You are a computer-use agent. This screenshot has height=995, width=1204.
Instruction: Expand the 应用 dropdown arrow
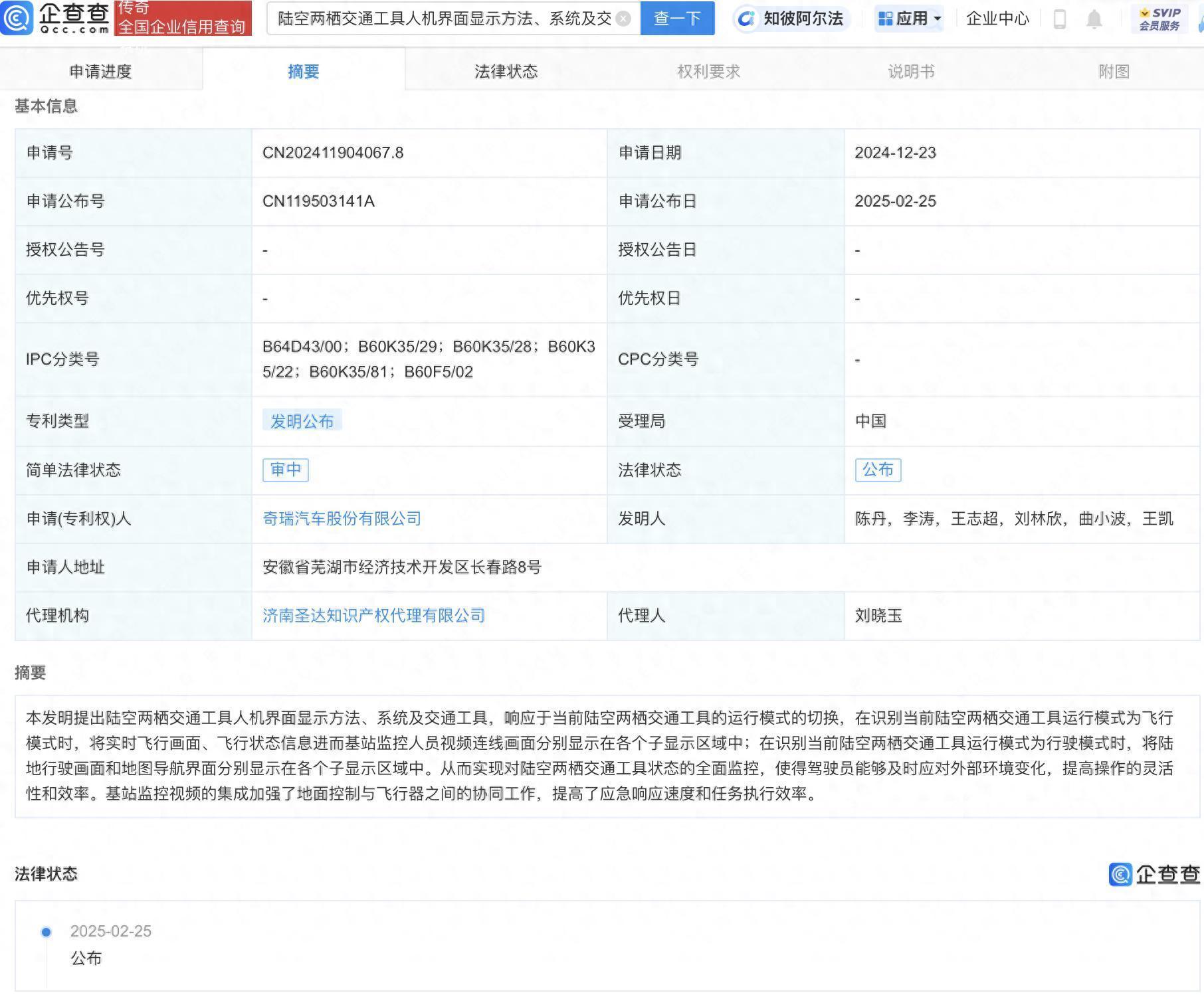point(939,19)
